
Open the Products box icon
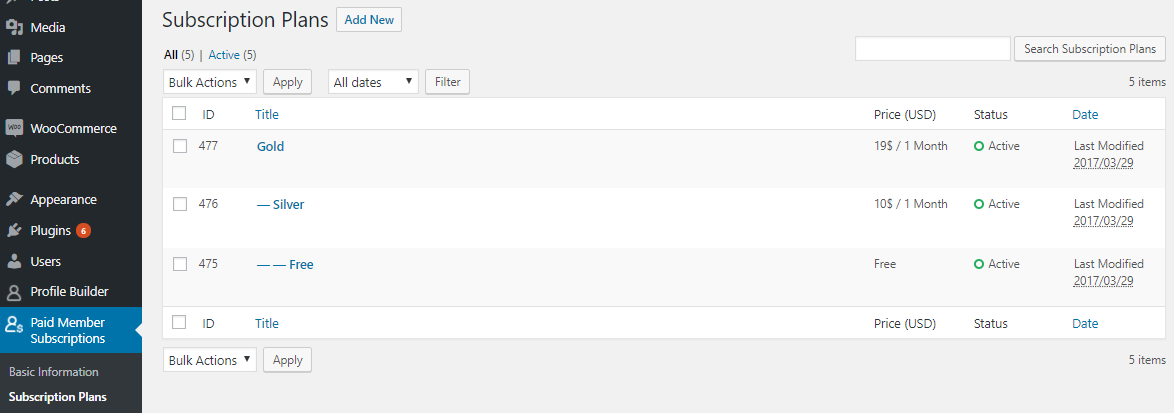[14, 159]
